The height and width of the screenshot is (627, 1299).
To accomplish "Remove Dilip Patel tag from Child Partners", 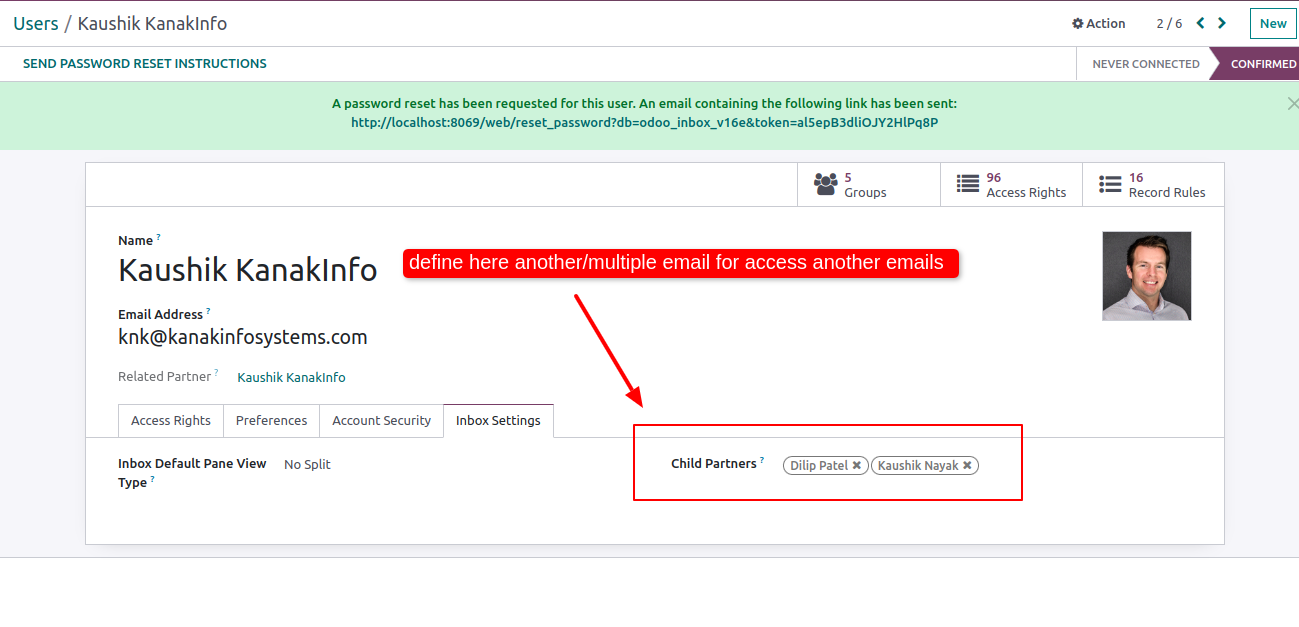I will coord(857,466).
